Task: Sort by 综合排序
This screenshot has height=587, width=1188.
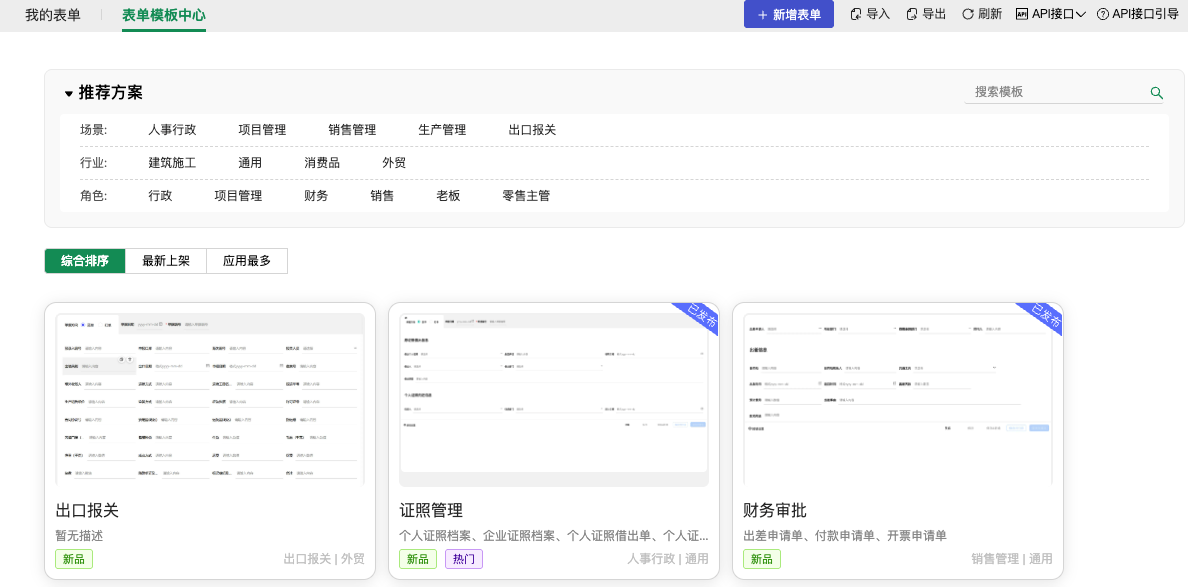Action: tap(85, 261)
